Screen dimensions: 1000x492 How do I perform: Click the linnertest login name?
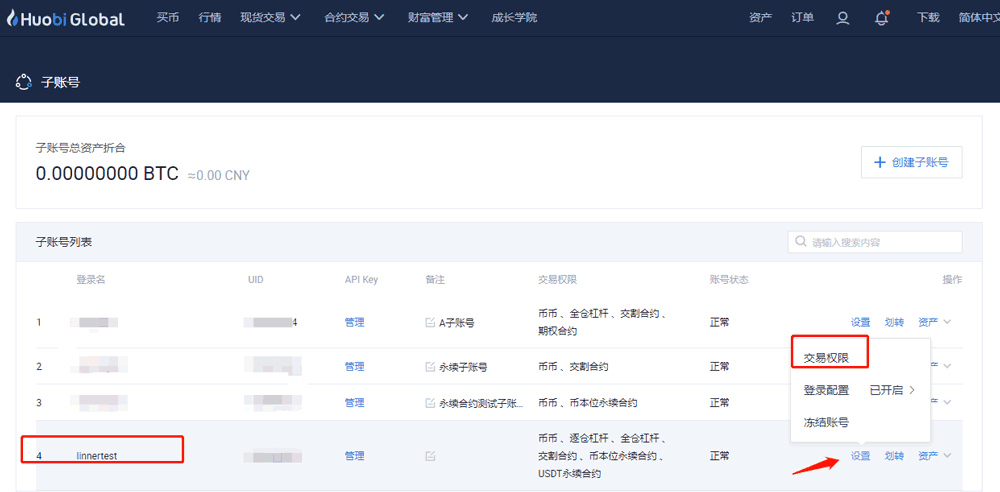[96, 456]
